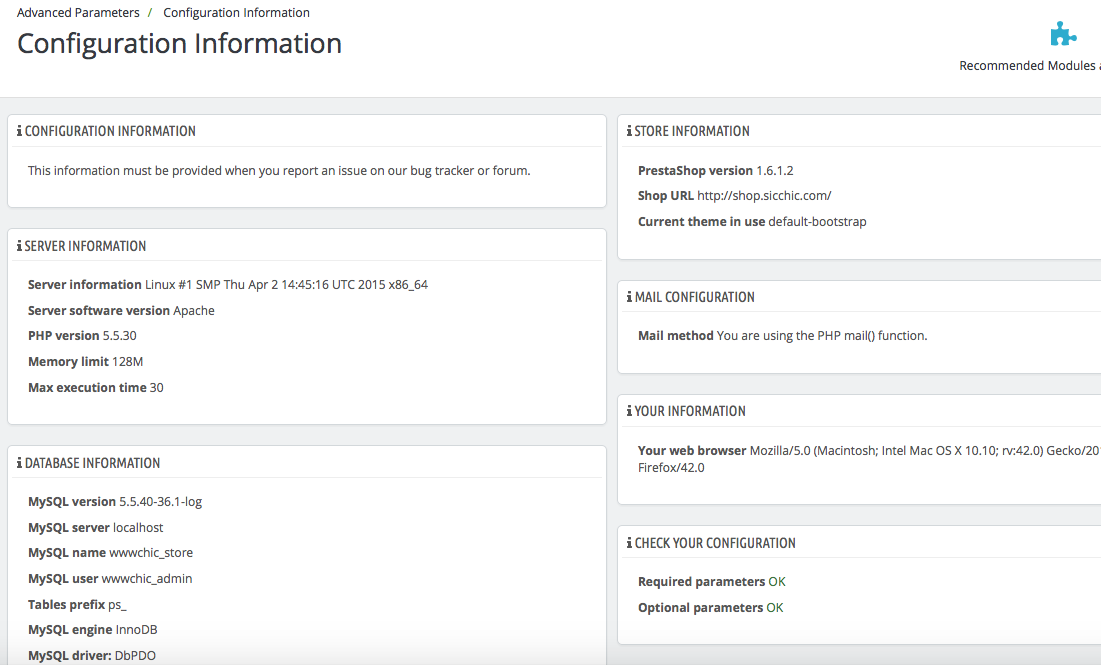Click the PrestaShop version 1.6.1.2 text
The height and width of the screenshot is (665, 1101).
click(x=774, y=170)
